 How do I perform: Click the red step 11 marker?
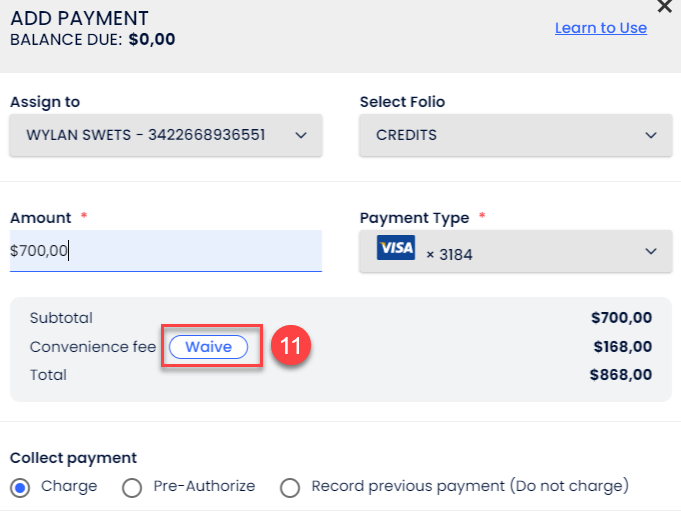click(290, 347)
